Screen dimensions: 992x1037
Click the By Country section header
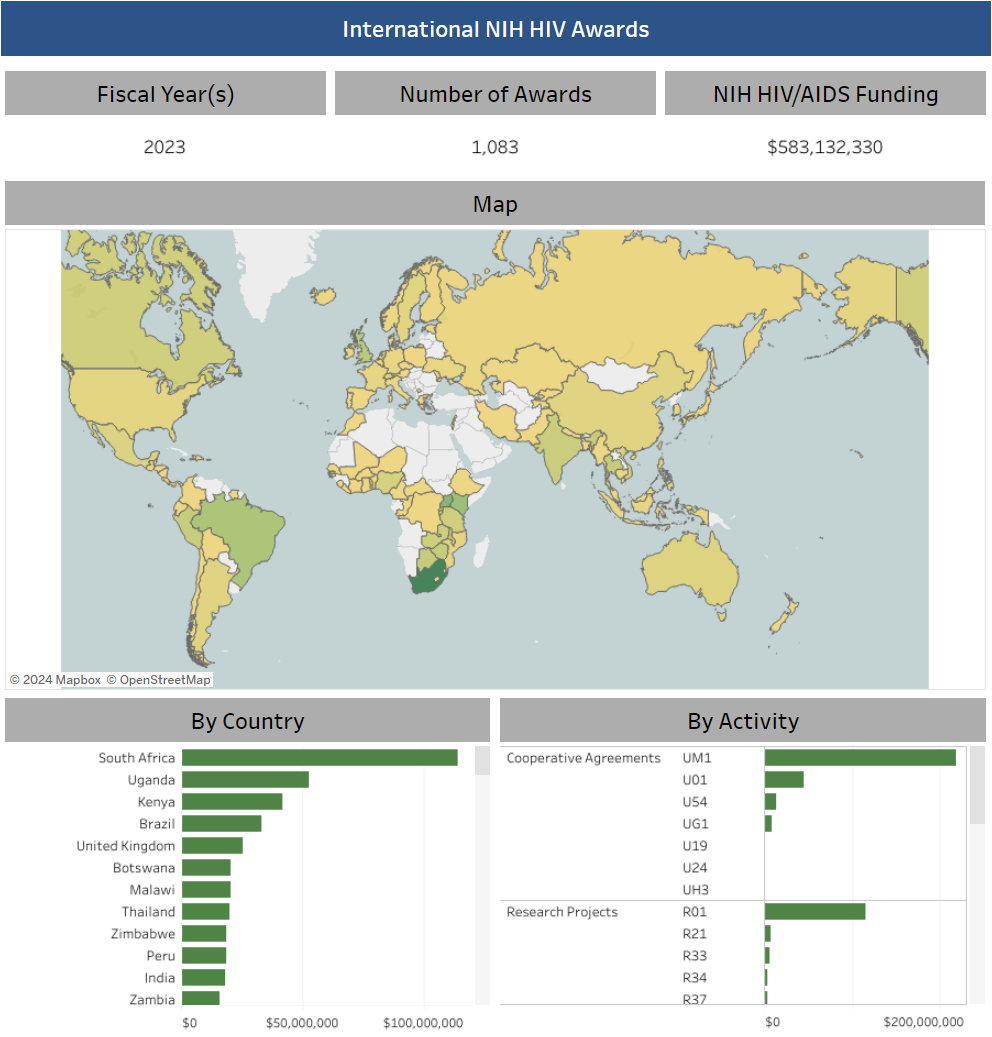pos(247,720)
